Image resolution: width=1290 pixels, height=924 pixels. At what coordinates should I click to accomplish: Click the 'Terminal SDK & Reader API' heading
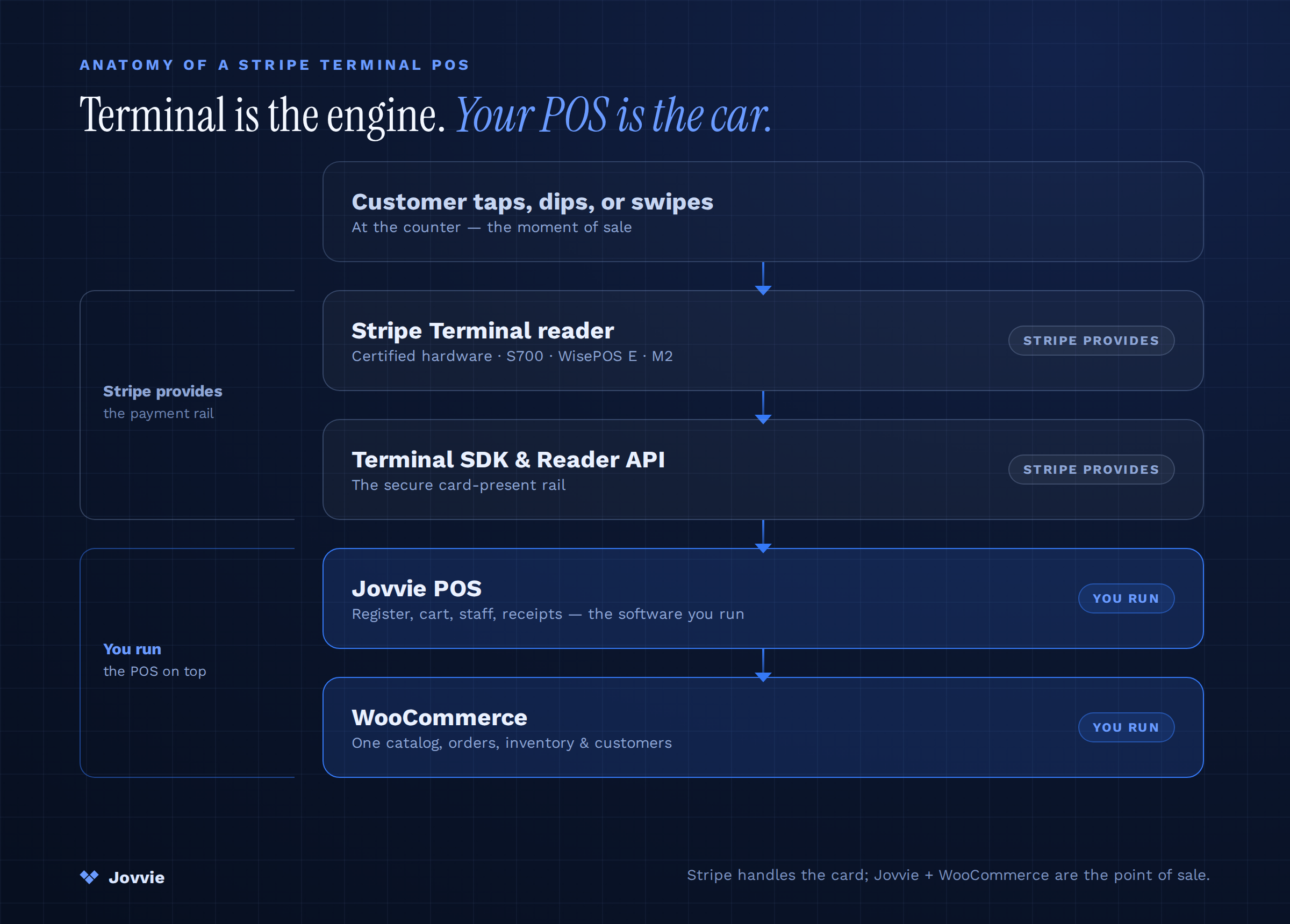508,459
